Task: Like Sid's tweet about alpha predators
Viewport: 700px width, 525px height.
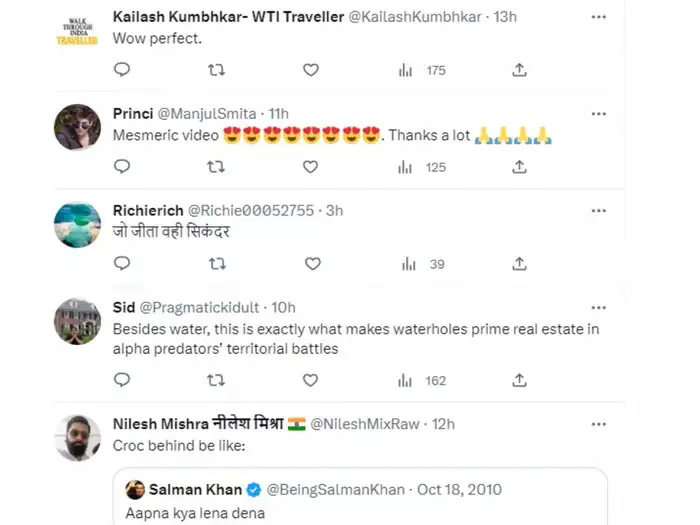Action: [x=311, y=380]
